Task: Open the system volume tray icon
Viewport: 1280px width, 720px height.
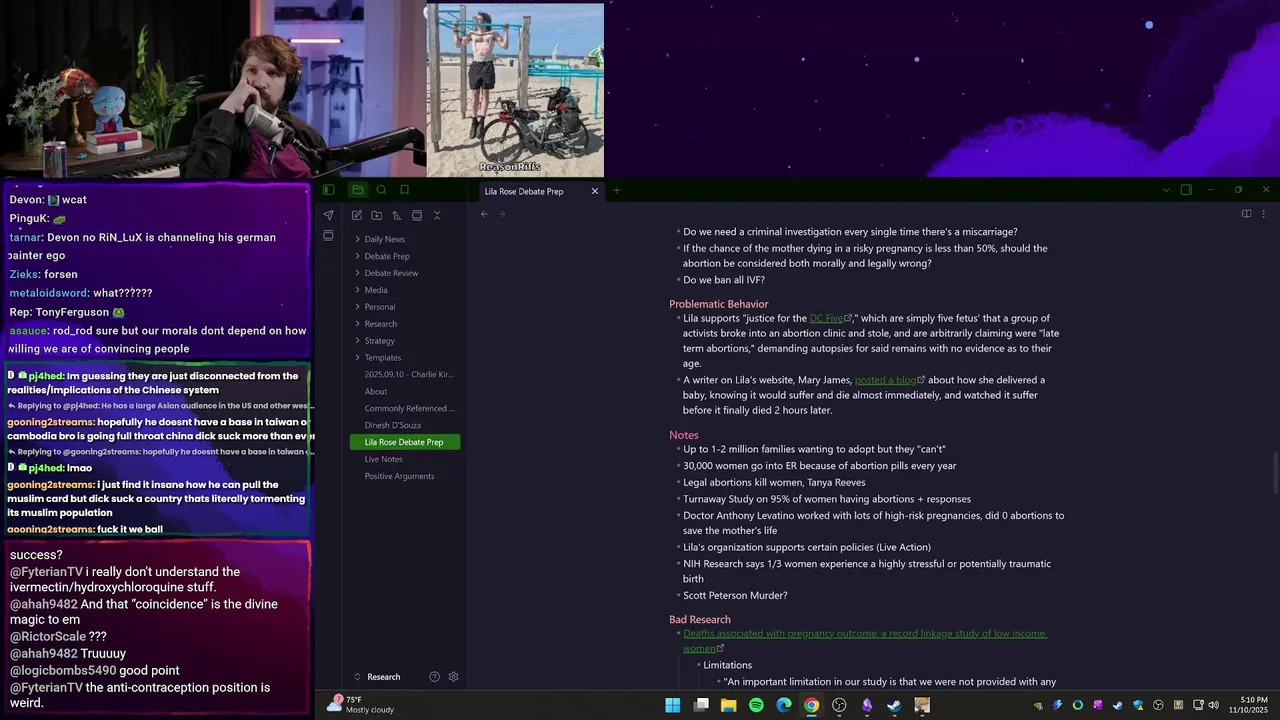Action: click(x=1214, y=705)
